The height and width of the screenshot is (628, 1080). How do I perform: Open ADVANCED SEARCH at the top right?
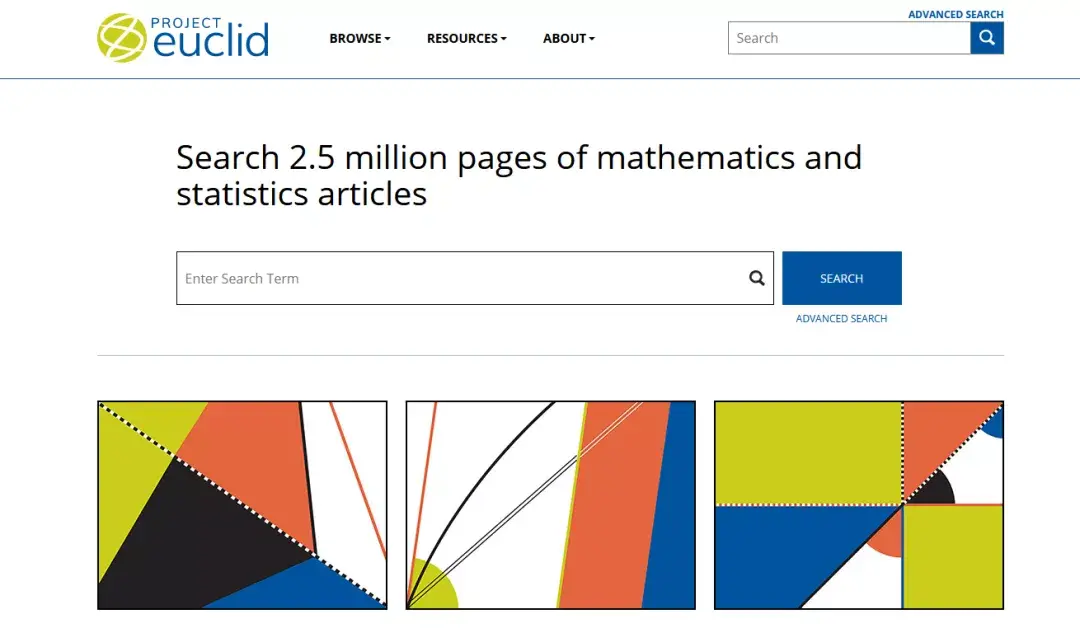coord(956,14)
